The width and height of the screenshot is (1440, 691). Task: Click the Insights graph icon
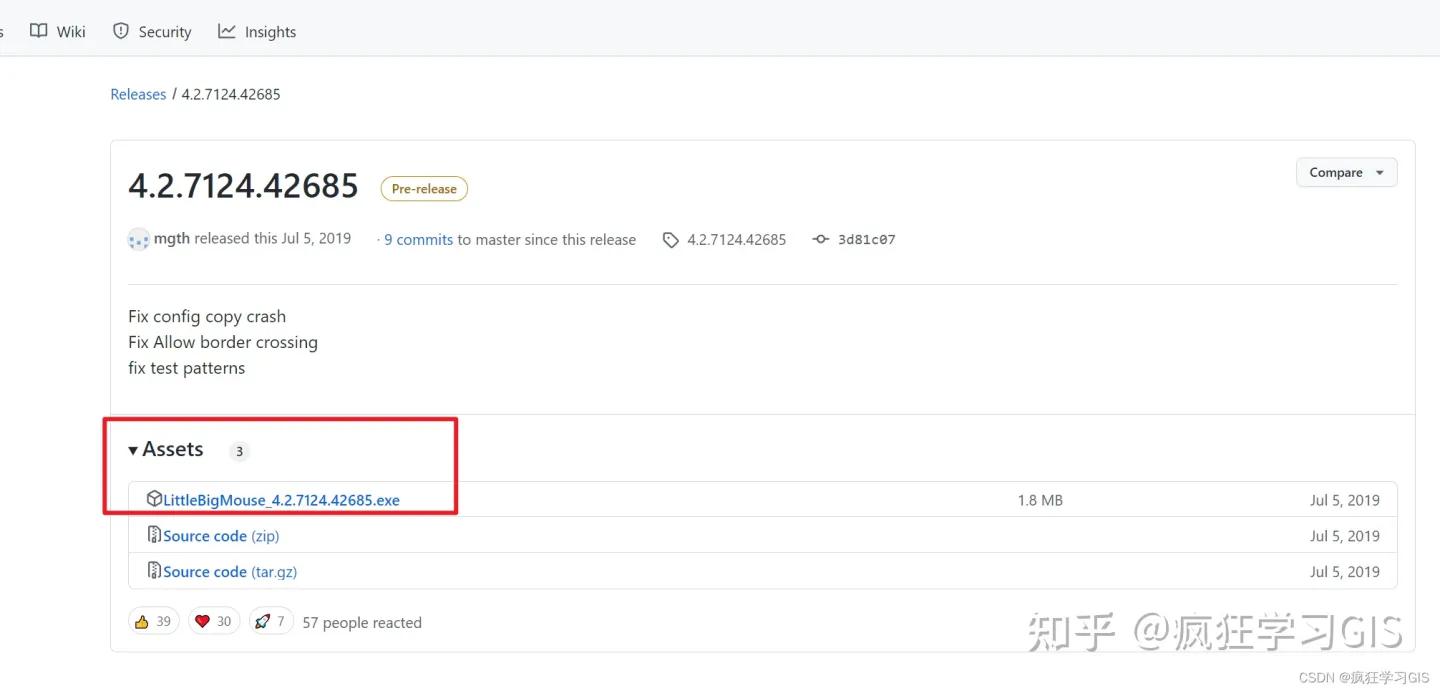coord(227,30)
